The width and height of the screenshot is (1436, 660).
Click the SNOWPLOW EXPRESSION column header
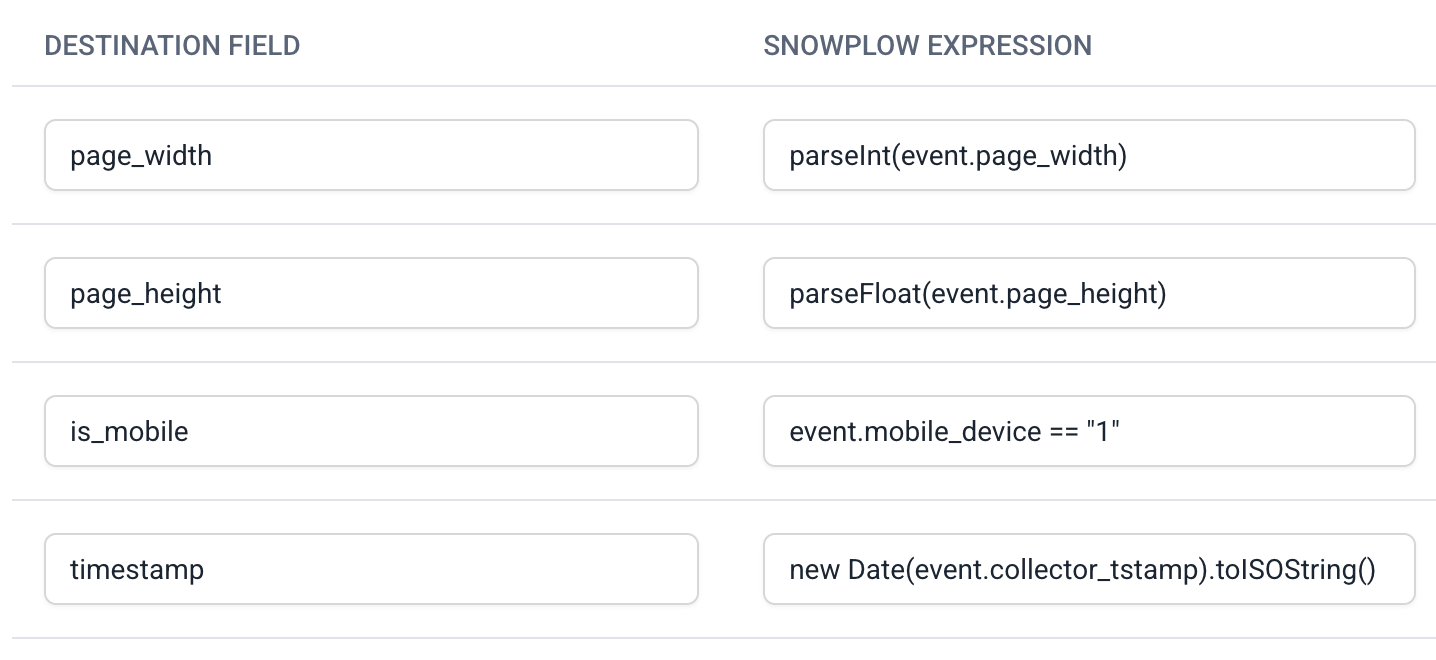coord(927,45)
